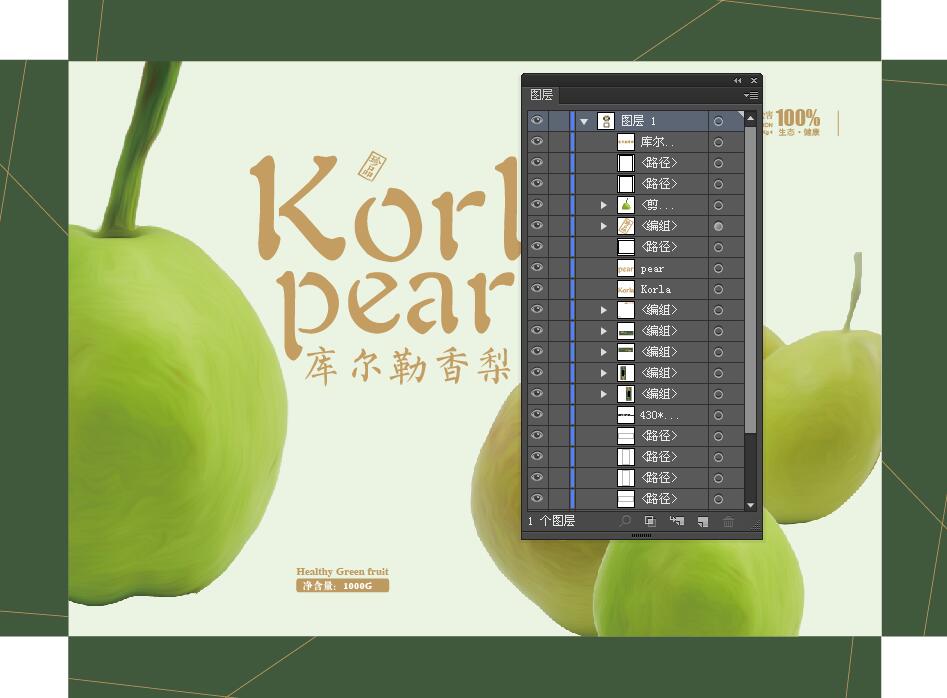
Task: Select the 库尔勒香梨 Chinese title on canvas
Action: (x=408, y=365)
